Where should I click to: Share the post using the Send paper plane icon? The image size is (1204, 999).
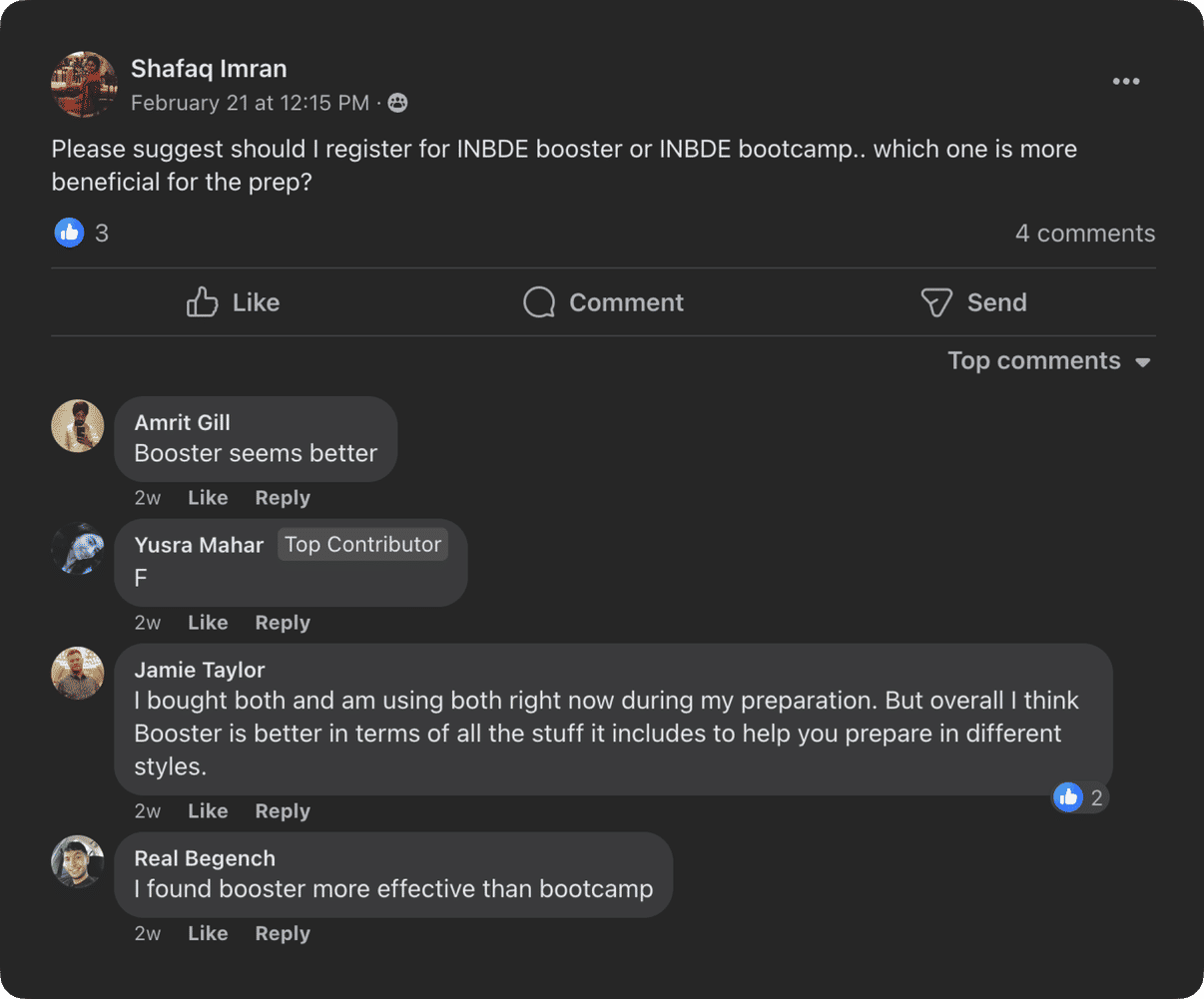tap(935, 301)
